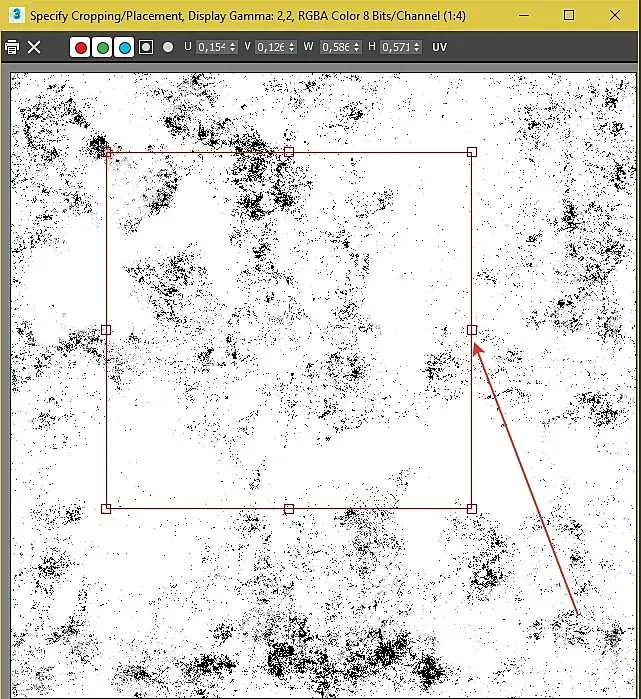Click the top-center crop region handle
Image resolution: width=641 pixels, height=699 pixels.
(289, 152)
